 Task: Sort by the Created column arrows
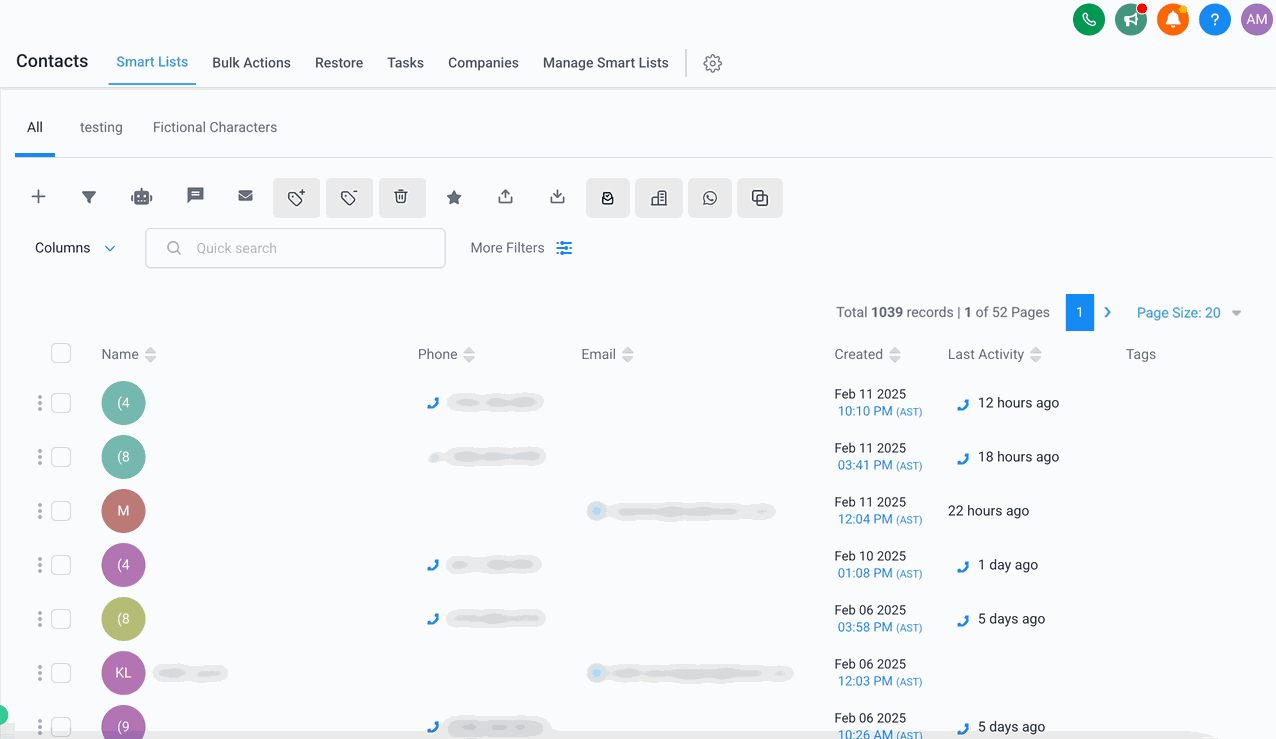[x=895, y=355]
